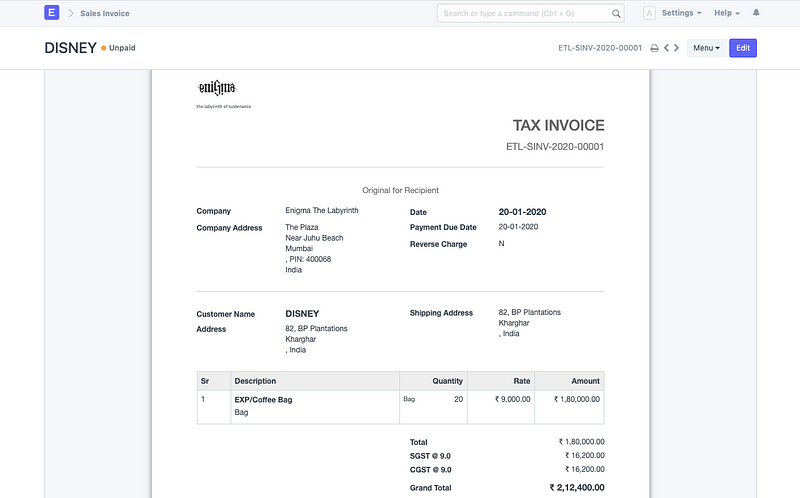Click the print icon beside invoice number
The width and height of the screenshot is (800, 498).
654,48
